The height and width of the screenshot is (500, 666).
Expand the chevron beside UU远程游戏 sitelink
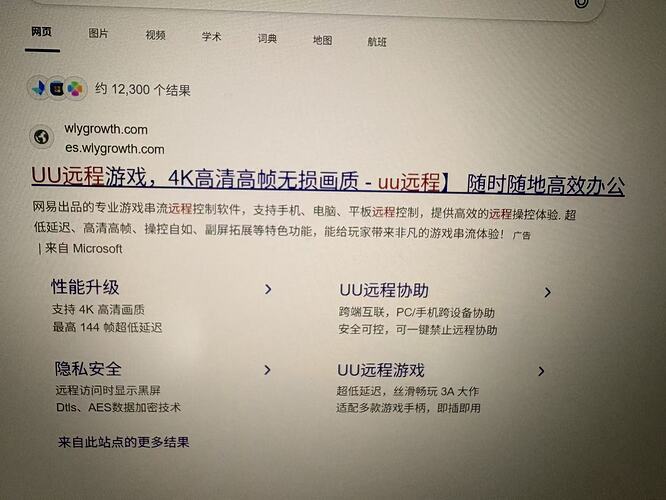pos(541,371)
